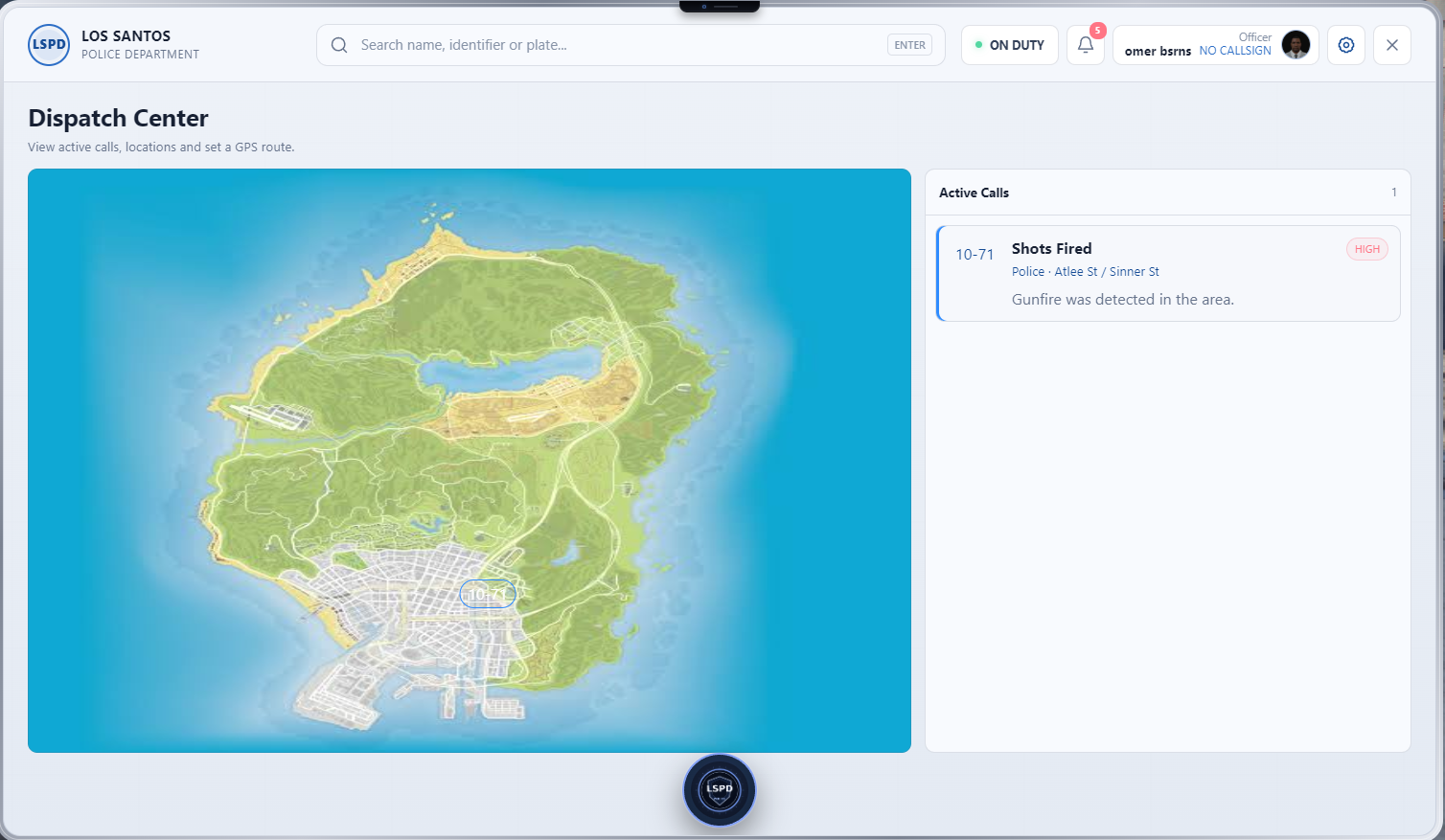Click the Police · Atlee St / Sinner St location
1445x840 pixels.
[x=1086, y=272]
